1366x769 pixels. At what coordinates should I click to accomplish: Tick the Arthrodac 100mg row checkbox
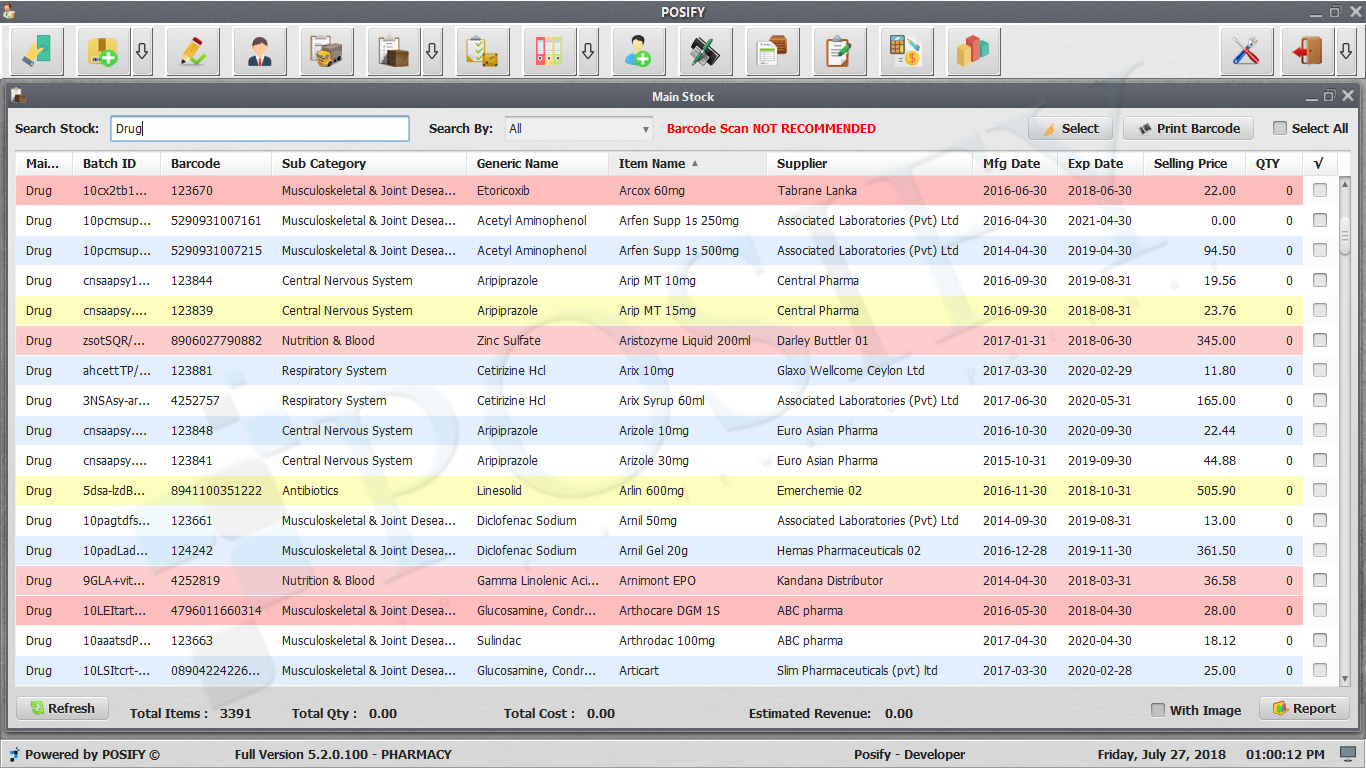coord(1320,640)
